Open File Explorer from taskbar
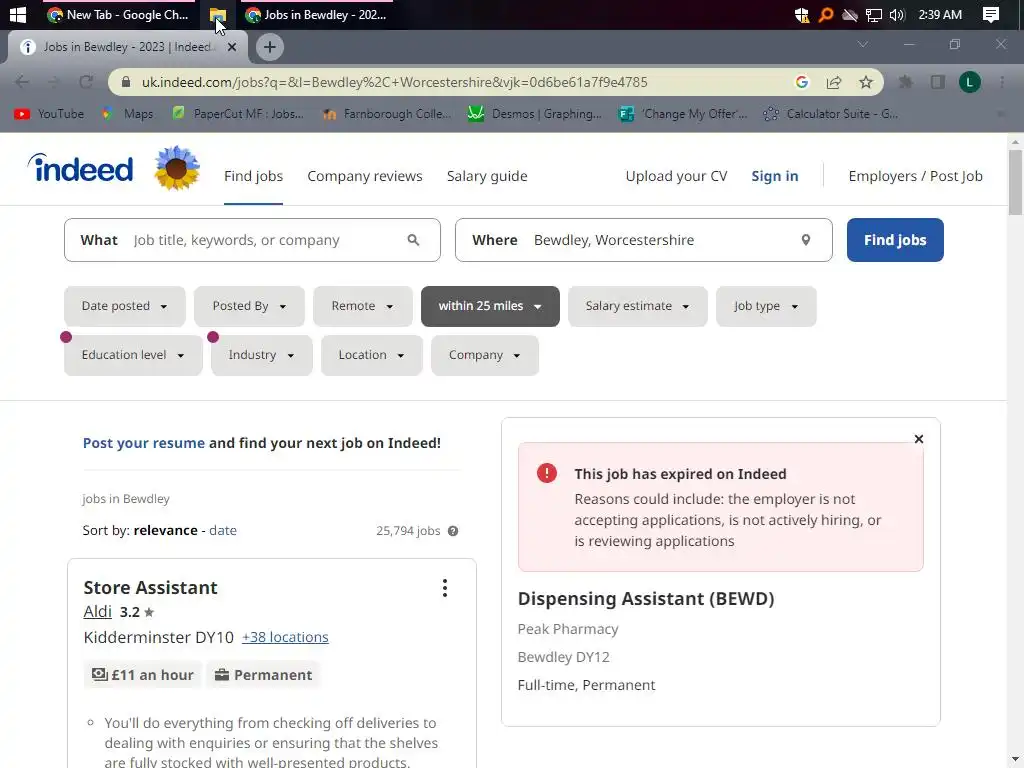Image resolution: width=1024 pixels, height=768 pixels. [x=217, y=14]
